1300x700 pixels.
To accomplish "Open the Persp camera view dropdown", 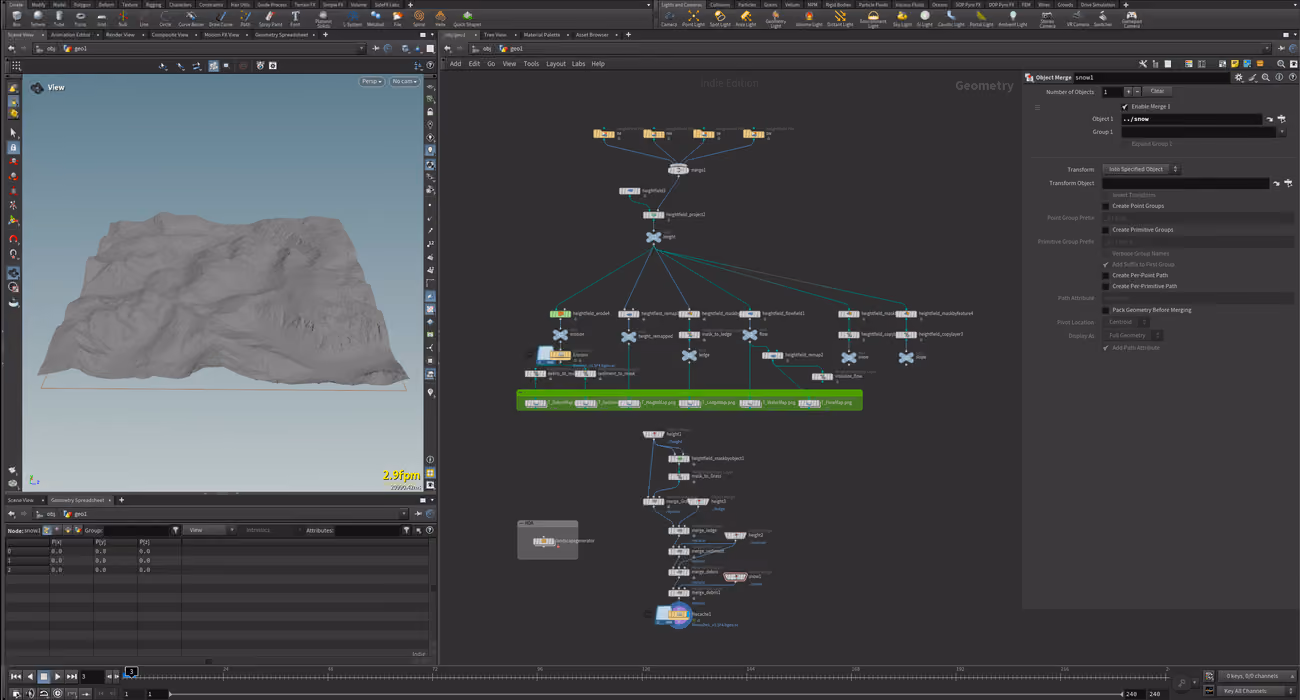I will click(371, 81).
